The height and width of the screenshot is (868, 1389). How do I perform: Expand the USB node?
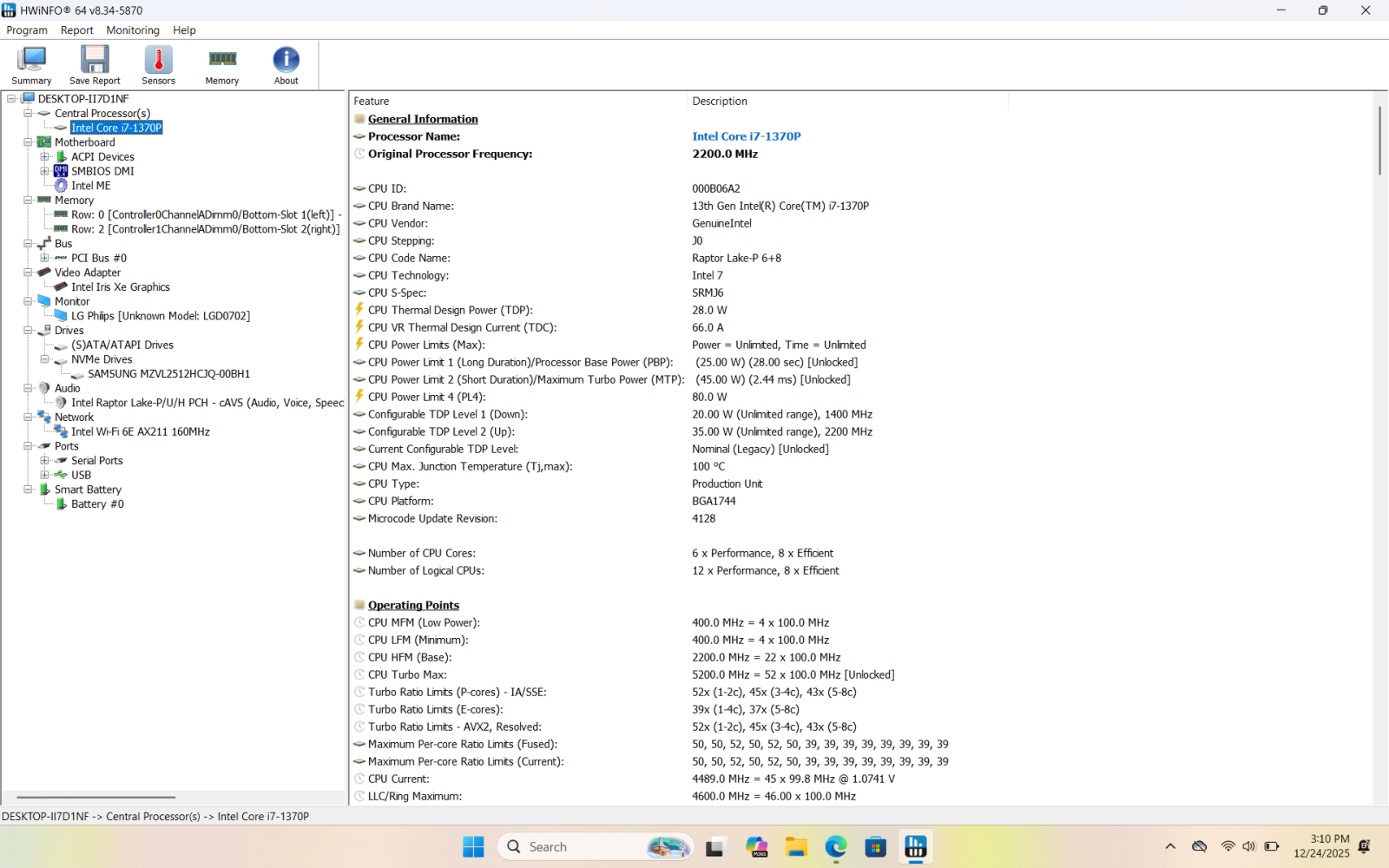click(x=44, y=475)
